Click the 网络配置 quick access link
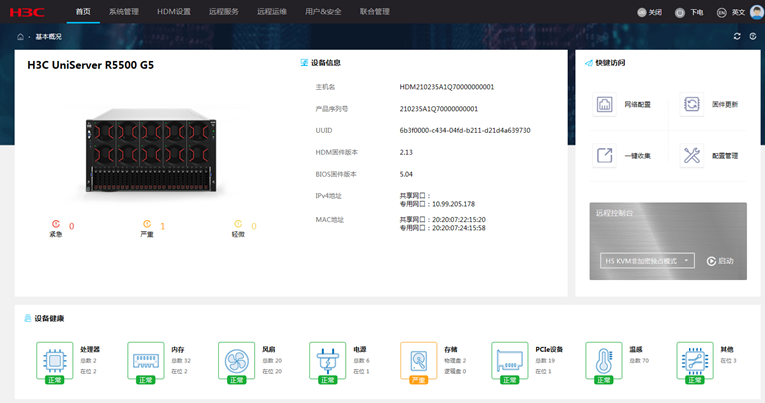 point(638,104)
